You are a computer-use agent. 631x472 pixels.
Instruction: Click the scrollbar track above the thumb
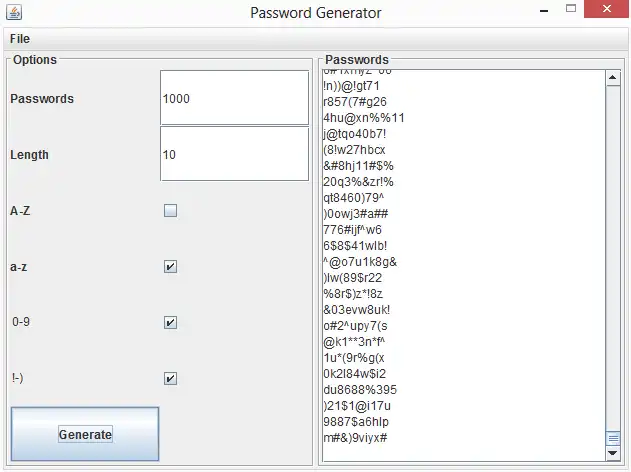[x=613, y=250]
